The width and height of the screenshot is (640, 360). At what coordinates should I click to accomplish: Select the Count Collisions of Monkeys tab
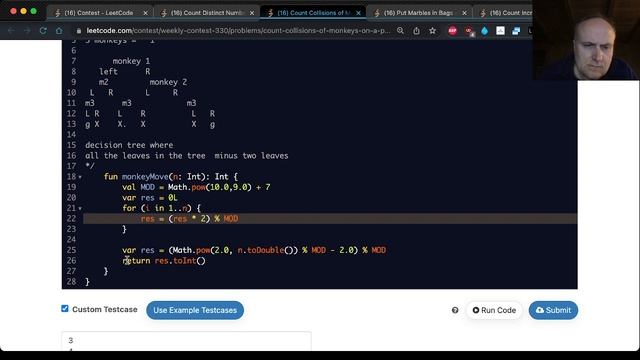pos(313,13)
